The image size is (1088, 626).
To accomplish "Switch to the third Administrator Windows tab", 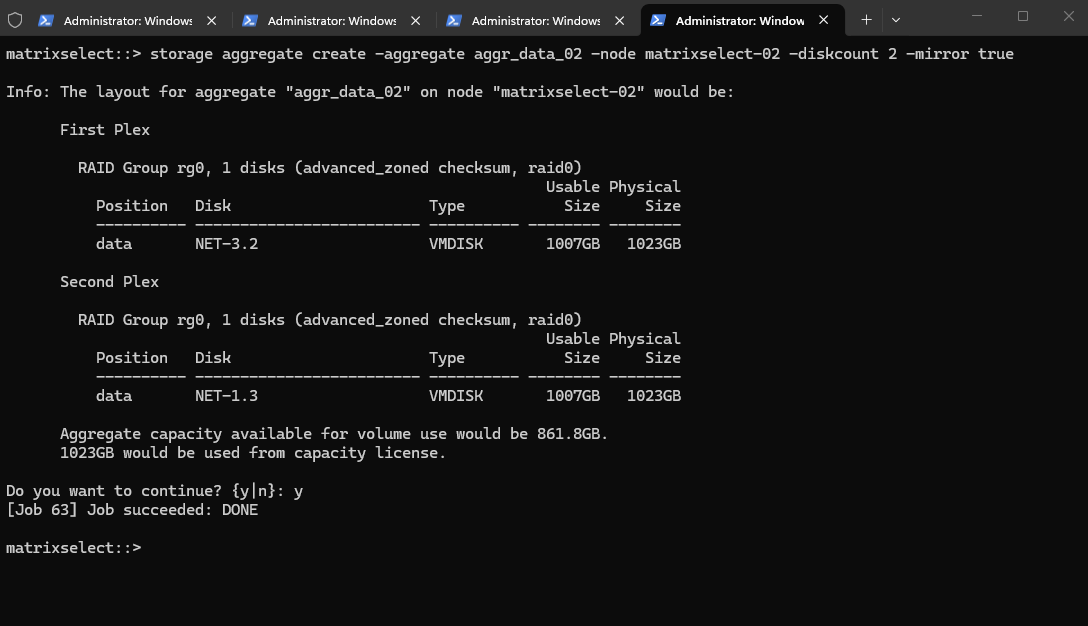I will pyautogui.click(x=535, y=20).
